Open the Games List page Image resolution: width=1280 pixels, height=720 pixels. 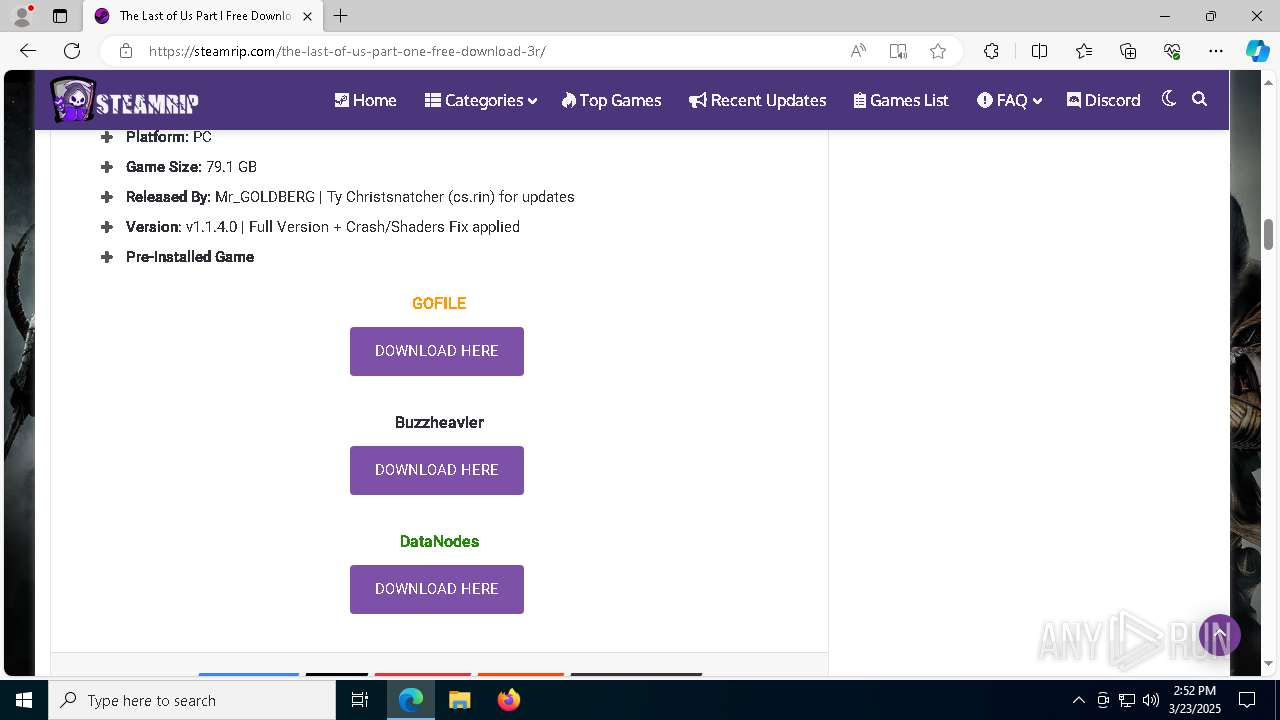pos(901,100)
